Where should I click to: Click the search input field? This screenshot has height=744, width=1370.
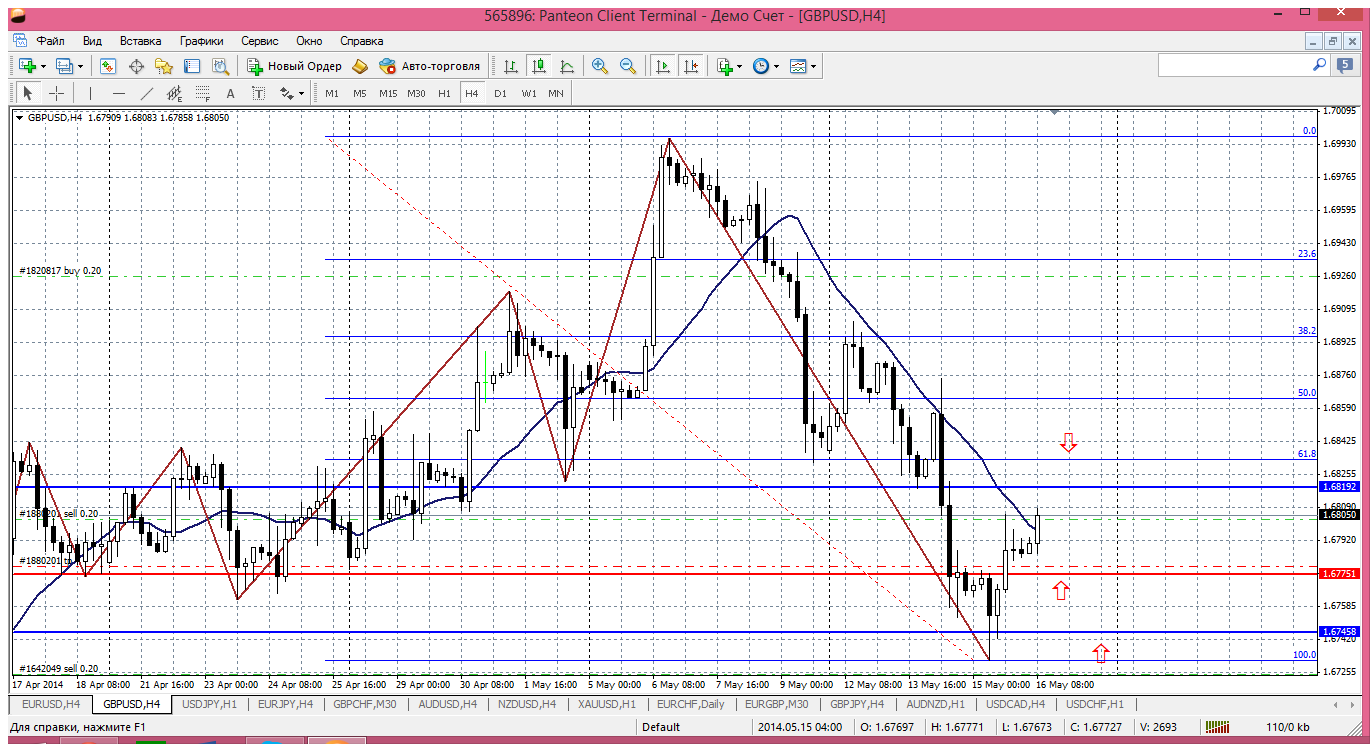(x=1235, y=65)
